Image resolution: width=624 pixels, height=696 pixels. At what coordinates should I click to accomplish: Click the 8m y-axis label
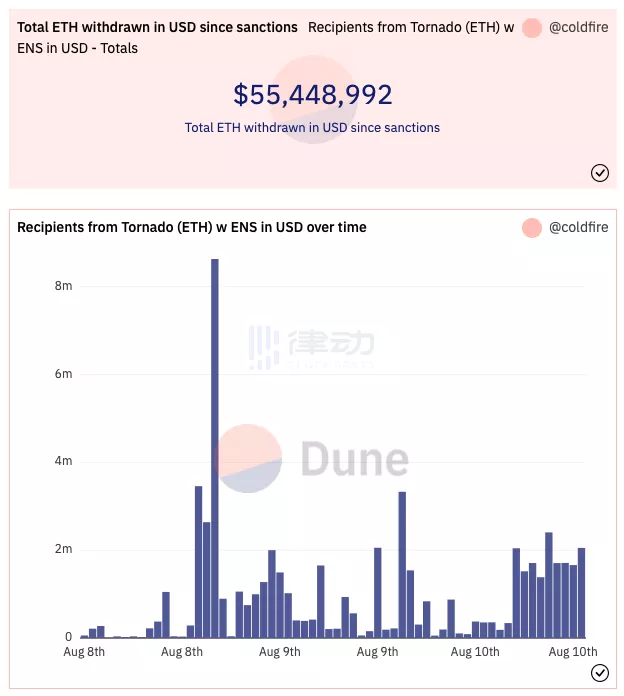[63, 286]
